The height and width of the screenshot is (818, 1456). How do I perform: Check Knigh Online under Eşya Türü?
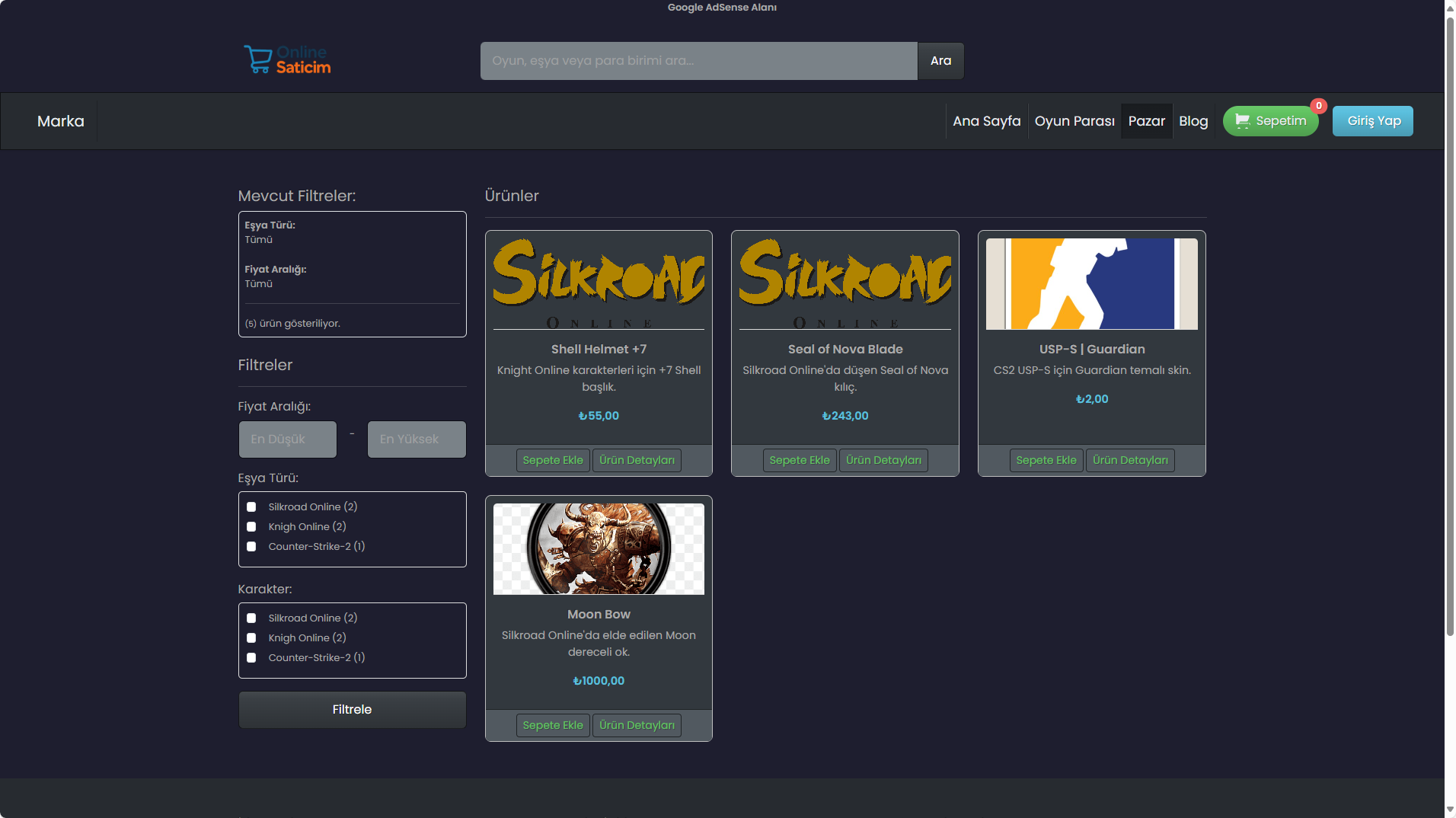click(x=251, y=527)
